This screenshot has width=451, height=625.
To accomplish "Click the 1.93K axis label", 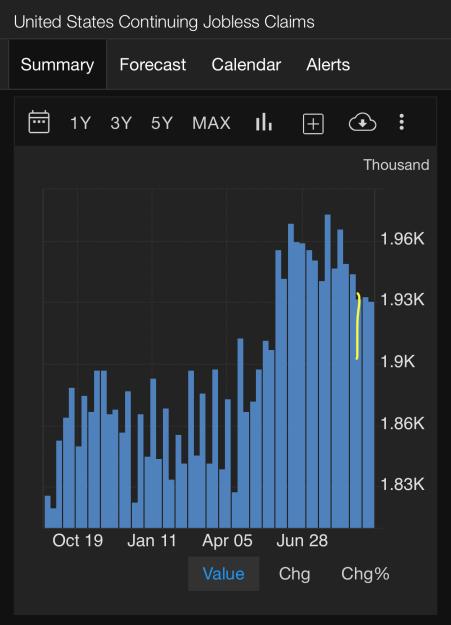I will (x=402, y=299).
